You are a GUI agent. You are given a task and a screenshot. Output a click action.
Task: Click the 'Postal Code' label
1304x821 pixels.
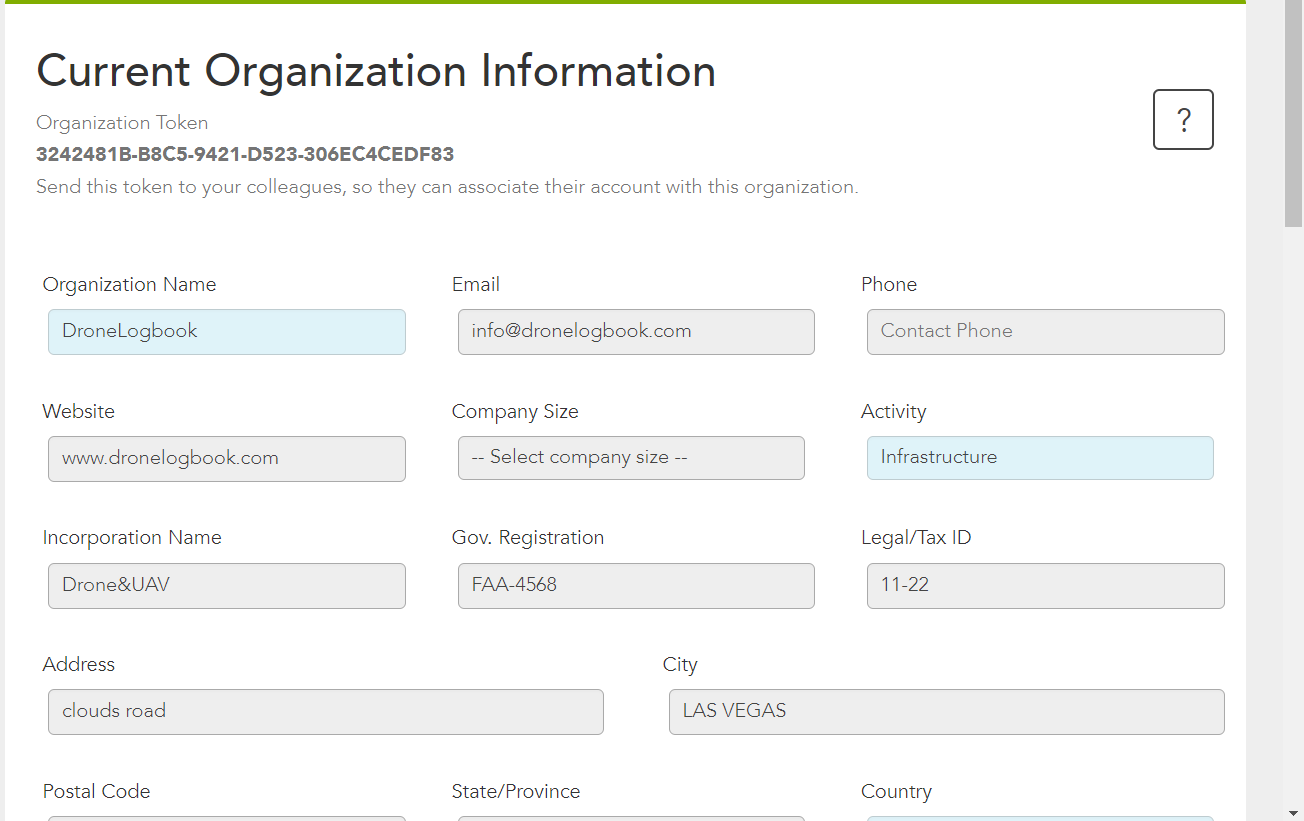pyautogui.click(x=96, y=792)
